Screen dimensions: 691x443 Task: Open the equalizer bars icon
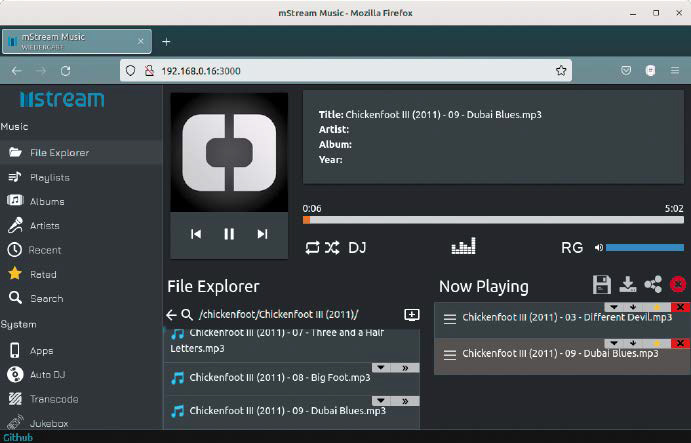pyautogui.click(x=465, y=247)
